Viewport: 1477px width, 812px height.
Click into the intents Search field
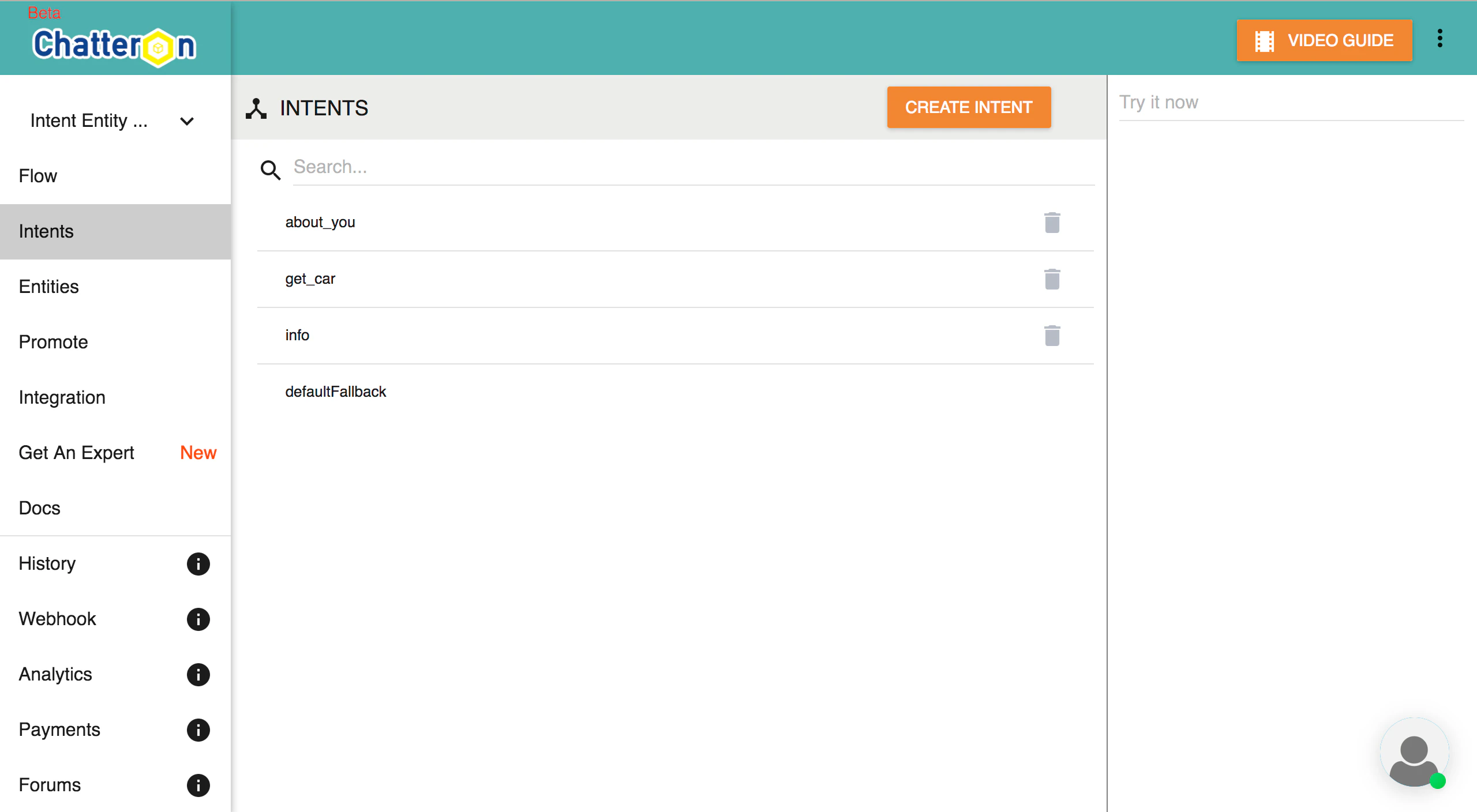[692, 167]
